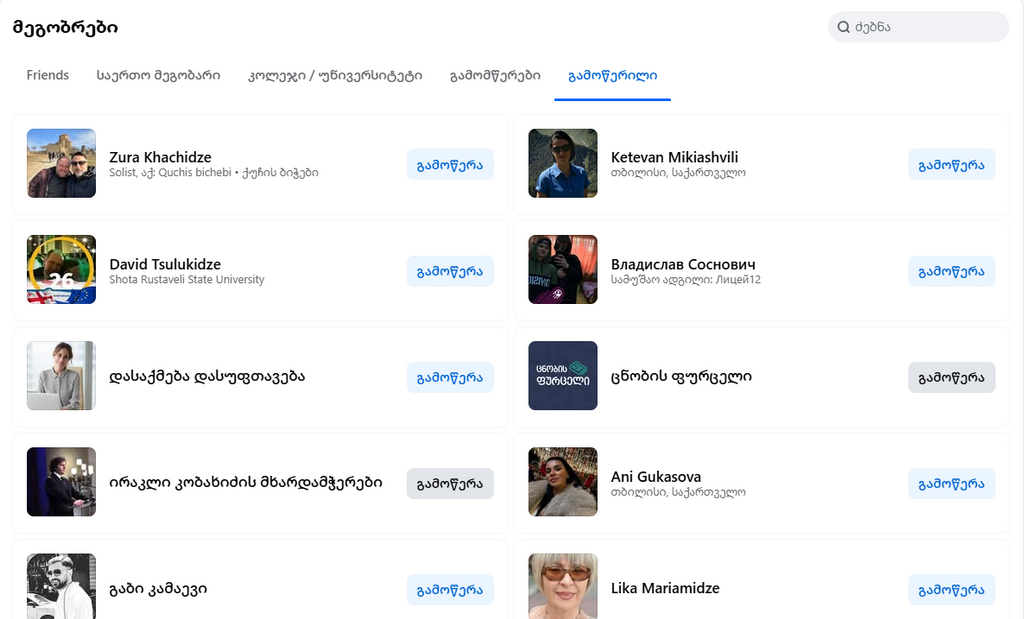The height and width of the screenshot is (619, 1024).
Task: Click გამოწერა button beside Lika Mariamidze
Action: click(x=952, y=590)
